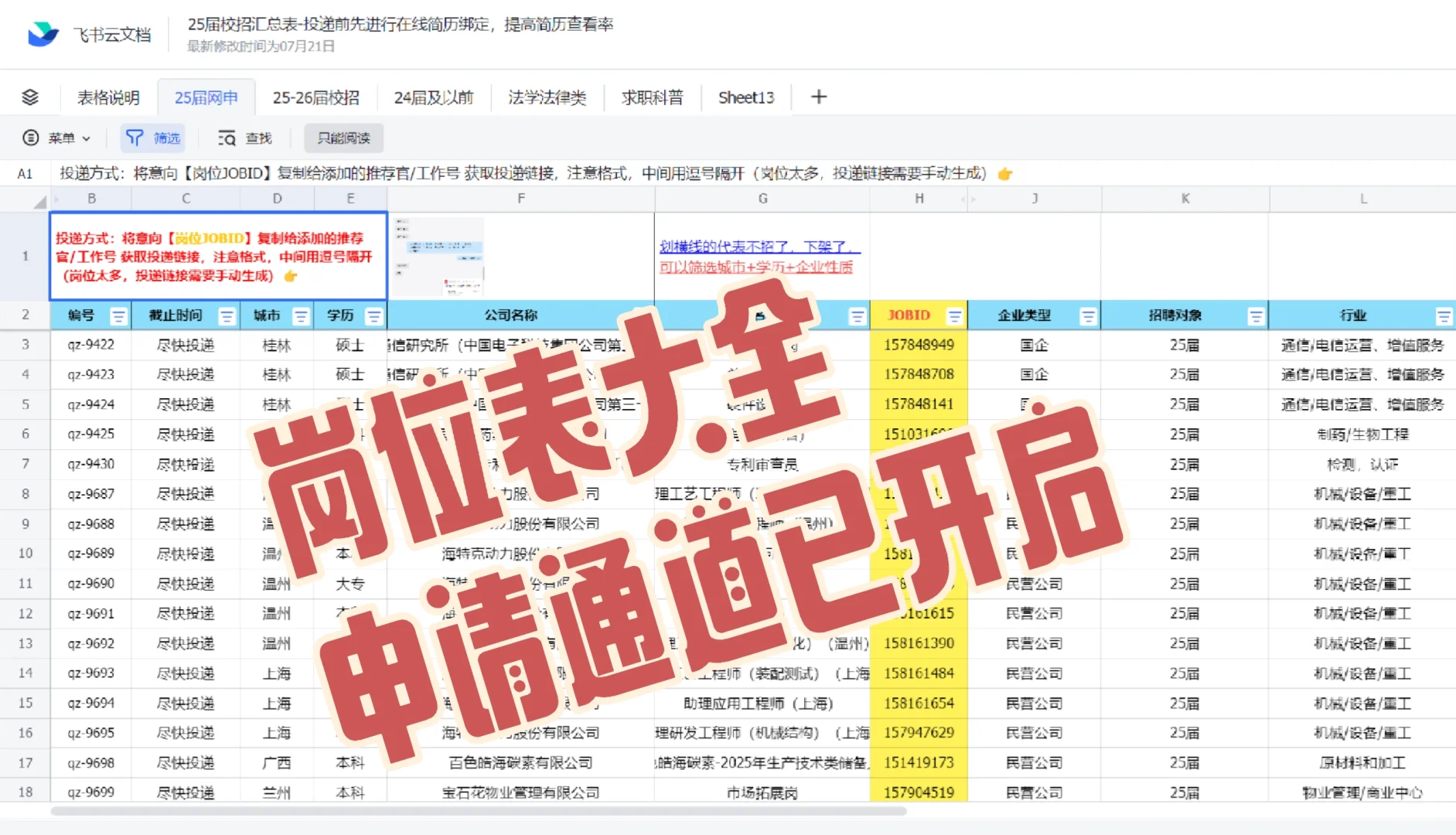This screenshot has width=1456, height=835.
Task: Switch to the 25-26届校招 tab
Action: [x=315, y=97]
